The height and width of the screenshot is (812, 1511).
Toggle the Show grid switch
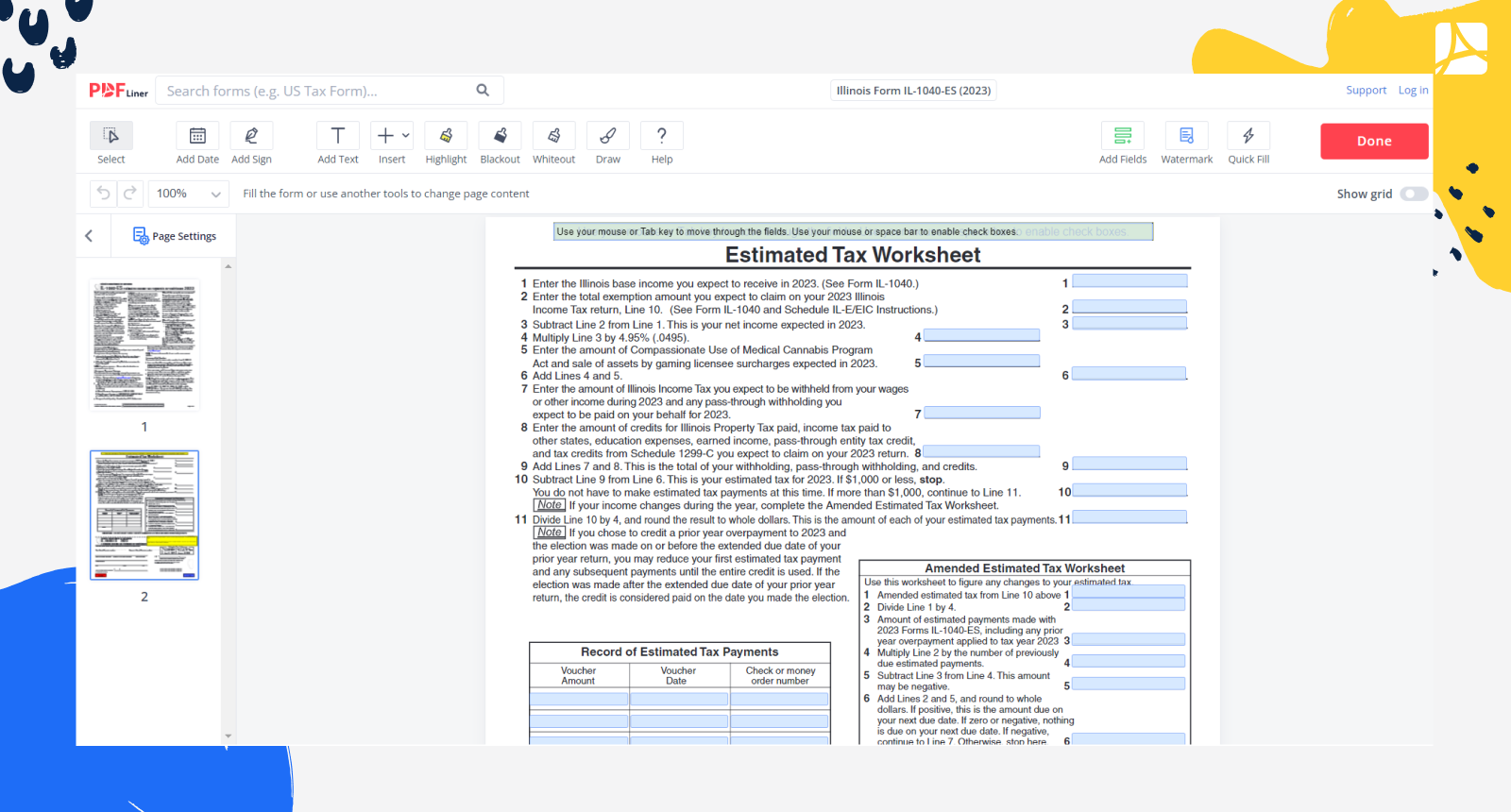[x=1413, y=194]
